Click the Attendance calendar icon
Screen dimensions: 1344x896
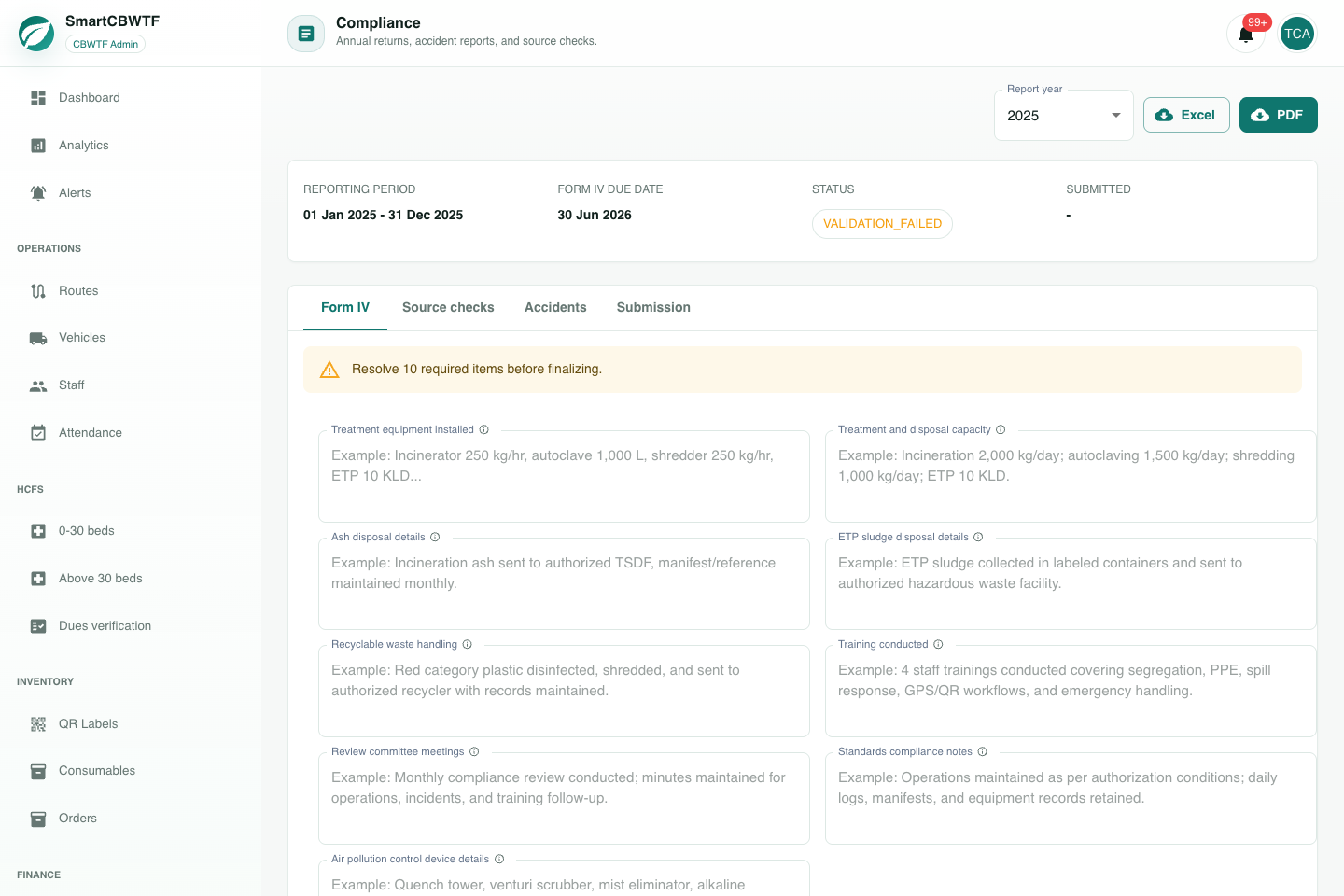tap(38, 433)
